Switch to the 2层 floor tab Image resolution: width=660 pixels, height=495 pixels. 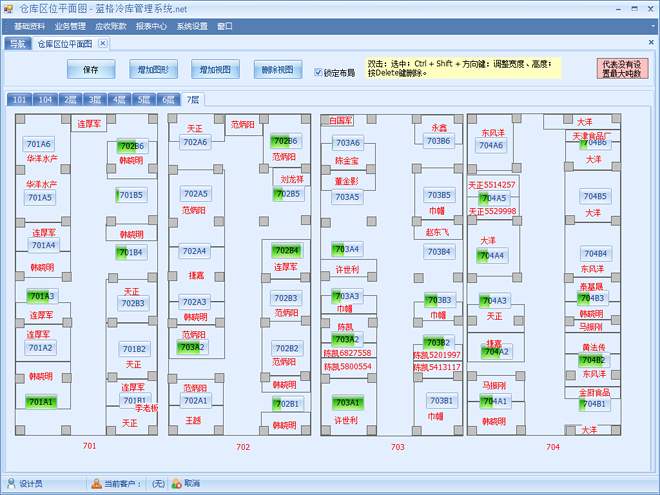[x=71, y=100]
